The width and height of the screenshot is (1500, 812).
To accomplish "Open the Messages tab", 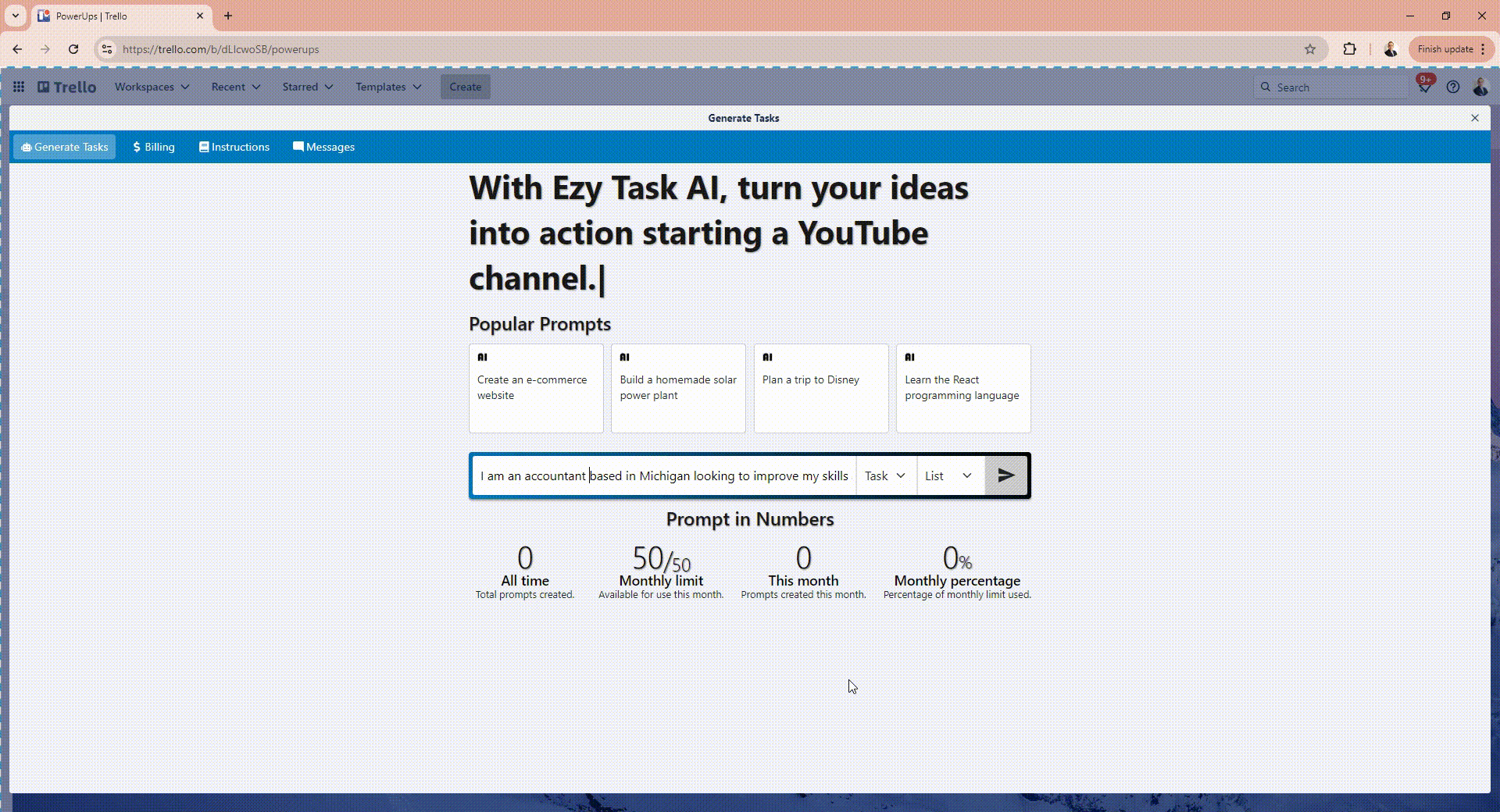I will (x=323, y=147).
